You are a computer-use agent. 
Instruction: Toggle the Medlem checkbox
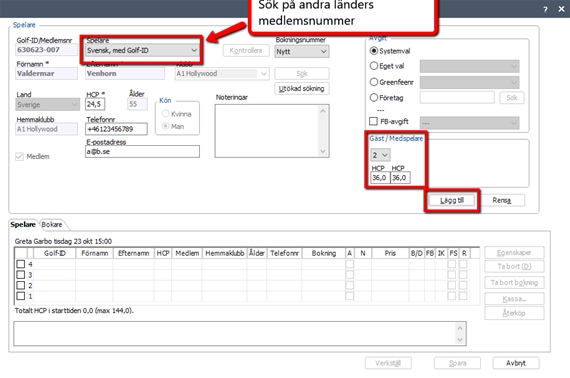19,157
